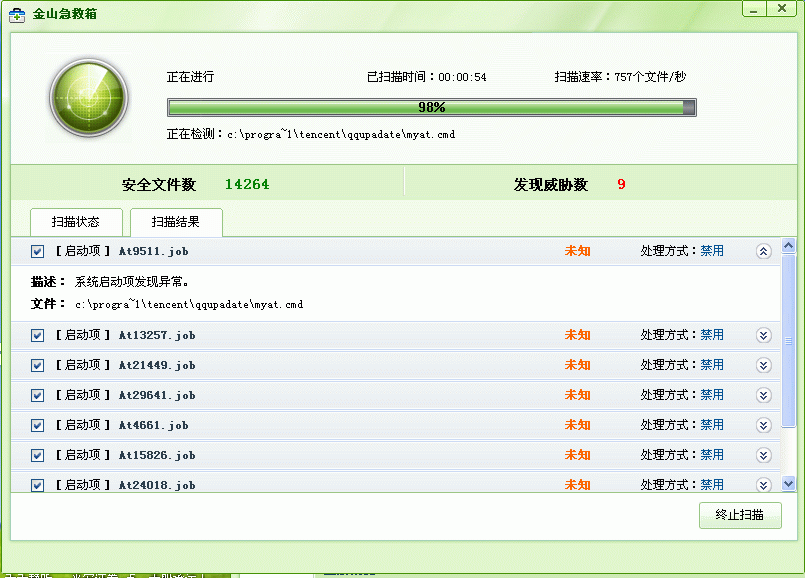This screenshot has width=805, height=578.
Task: Open the 扫描结果 tab
Action: coord(176,222)
